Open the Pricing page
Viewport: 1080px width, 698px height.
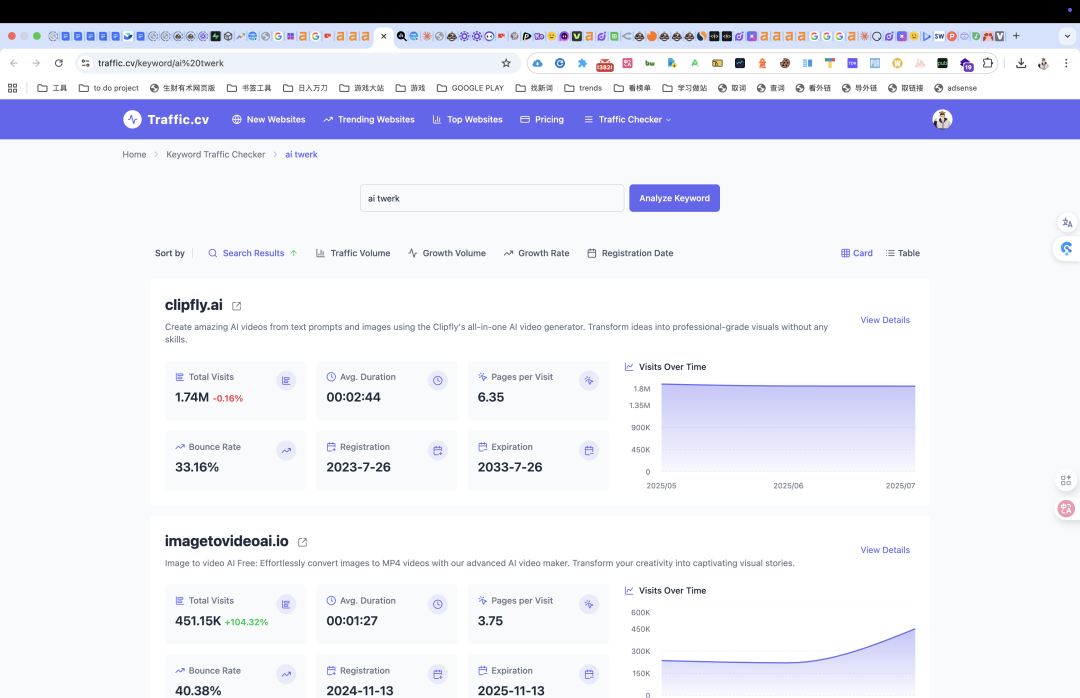(x=542, y=119)
